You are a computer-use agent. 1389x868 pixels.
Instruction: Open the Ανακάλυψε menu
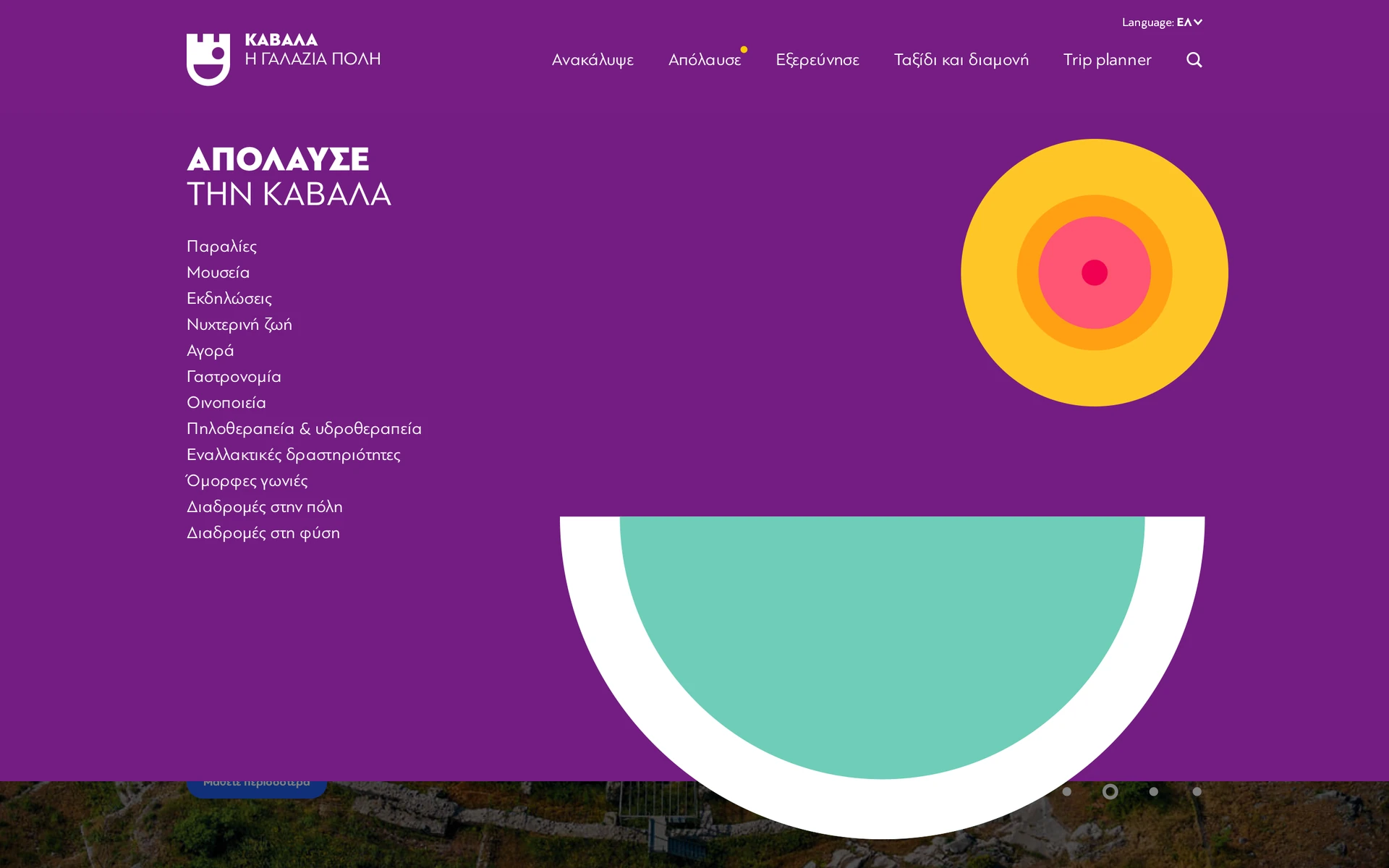click(592, 60)
